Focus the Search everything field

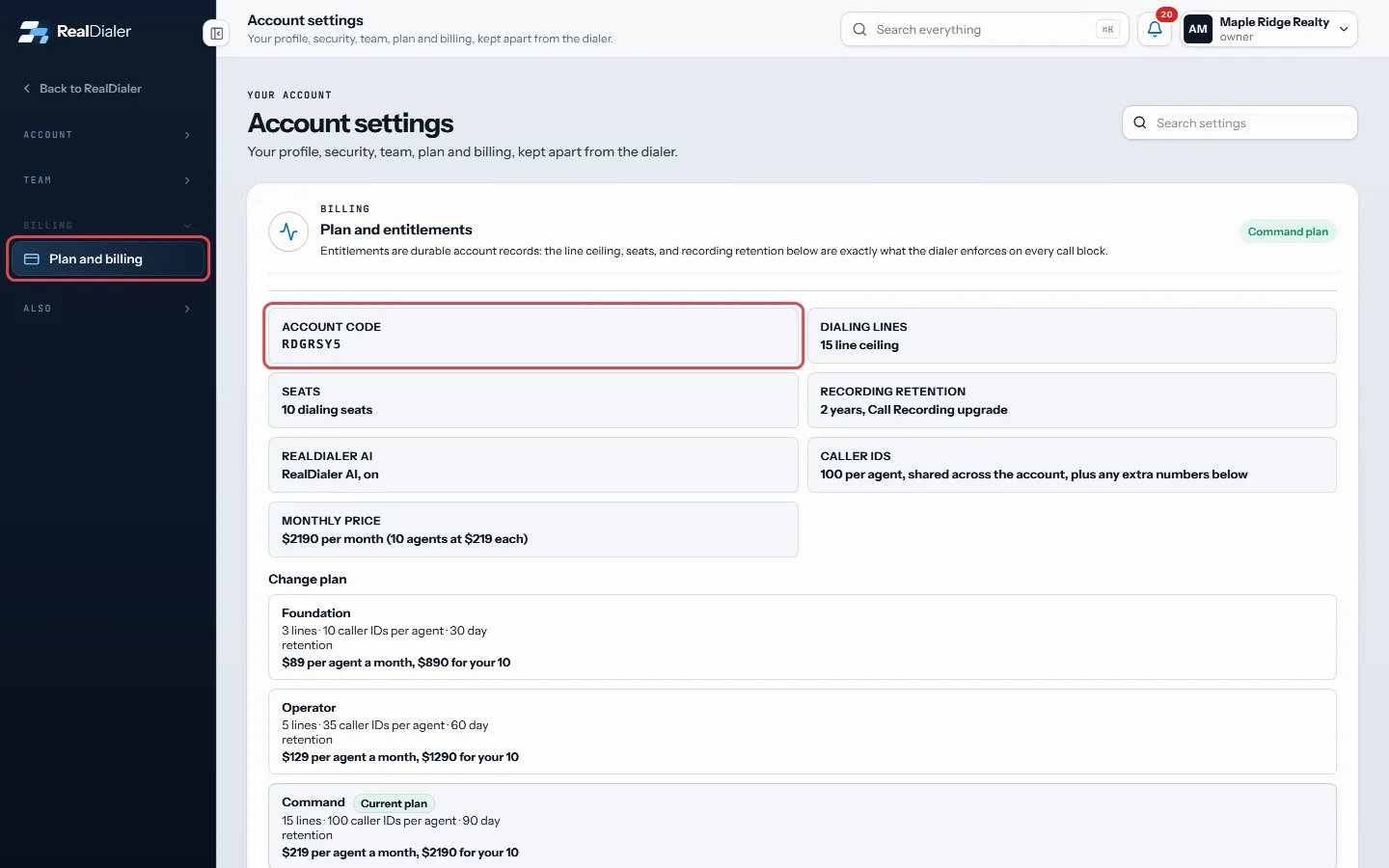click(984, 29)
